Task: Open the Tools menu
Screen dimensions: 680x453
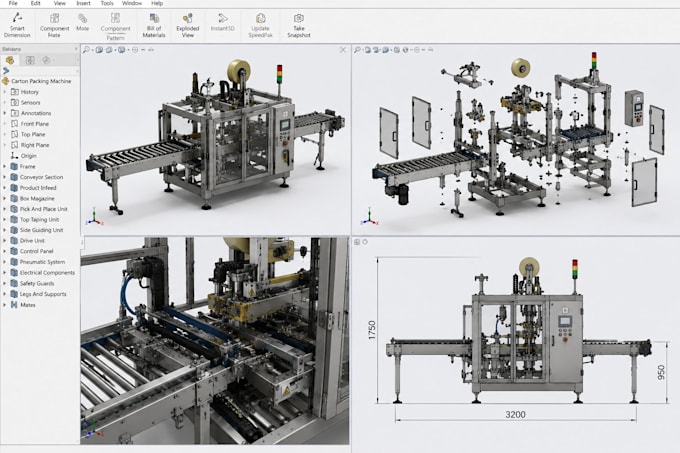Action: (107, 3)
